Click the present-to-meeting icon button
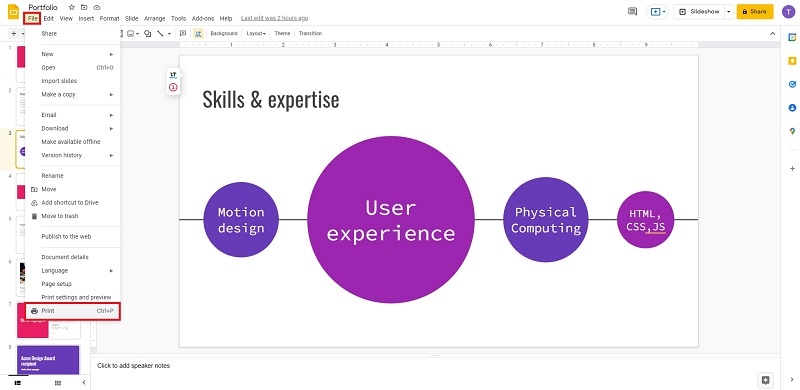800x390 pixels. click(657, 11)
